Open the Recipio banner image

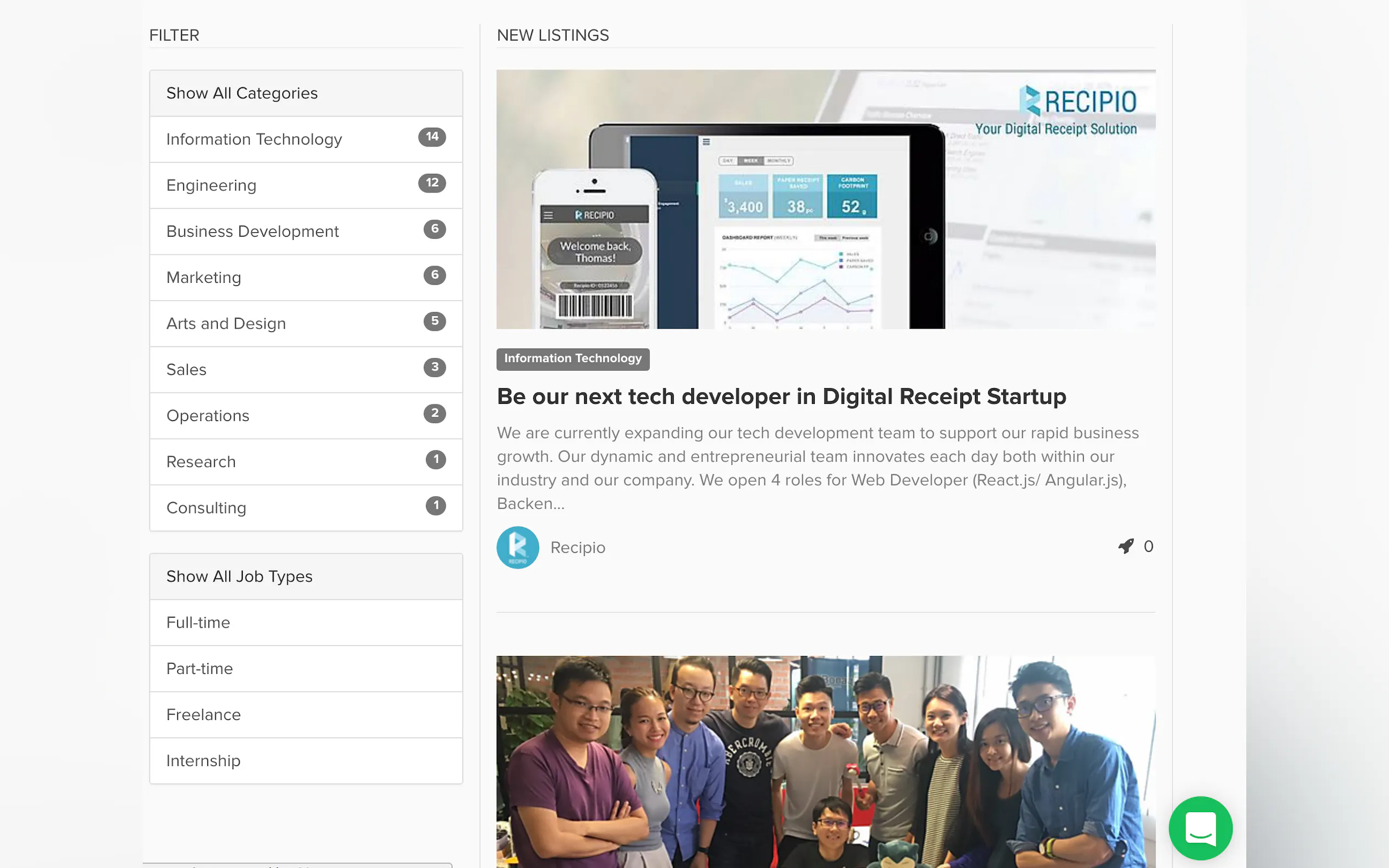(825, 199)
